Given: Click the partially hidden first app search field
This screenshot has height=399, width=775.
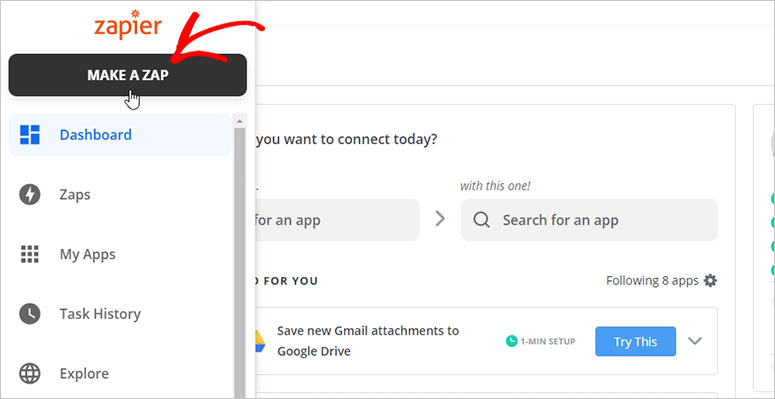Looking at the screenshot, I should (338, 220).
